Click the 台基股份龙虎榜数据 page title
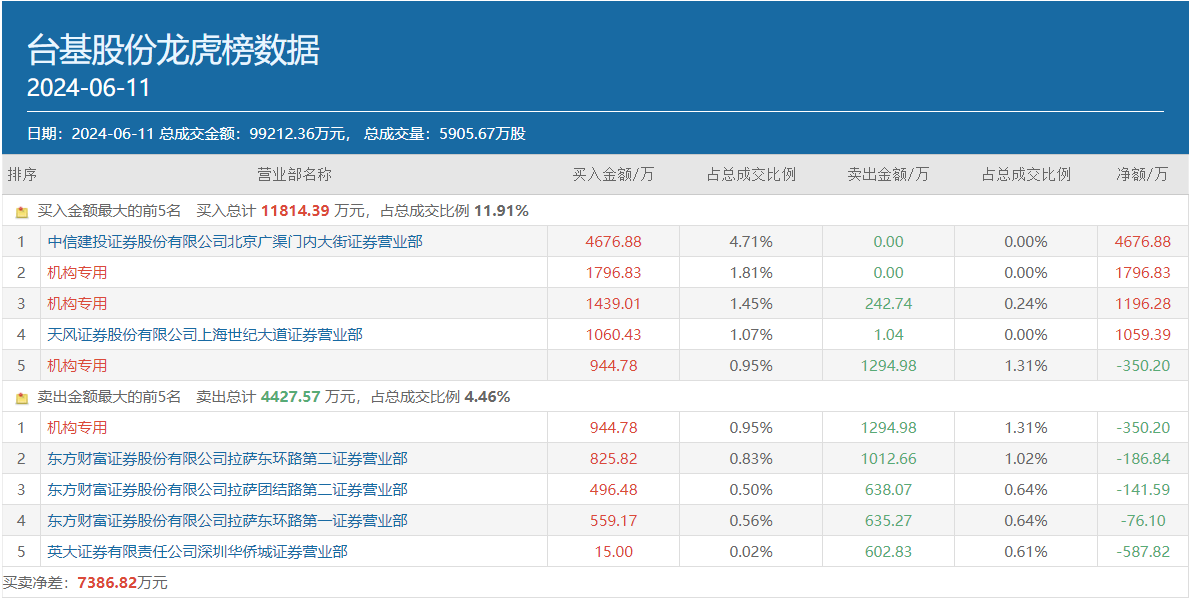 (x=173, y=49)
